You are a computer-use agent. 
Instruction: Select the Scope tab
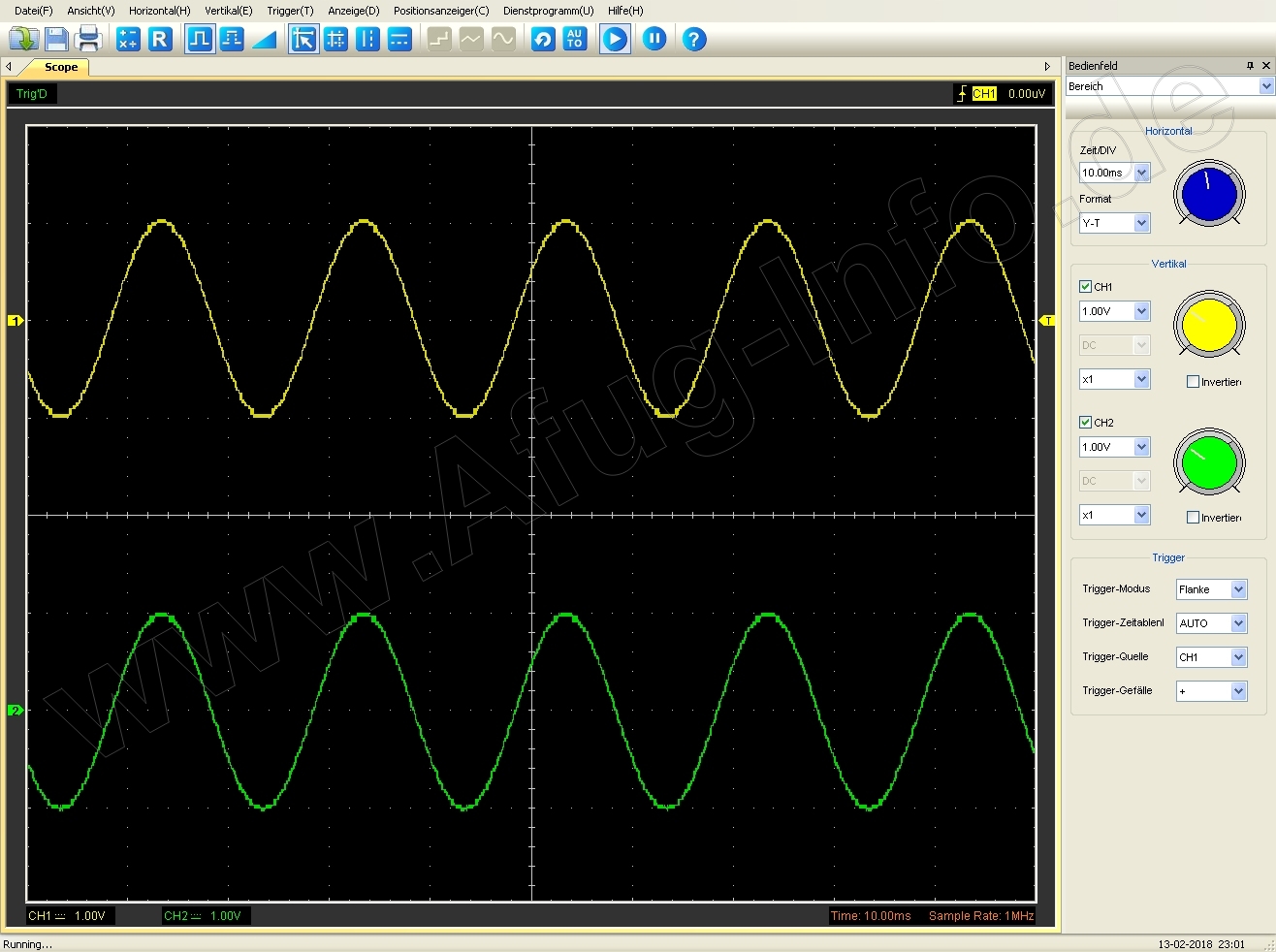[x=61, y=67]
